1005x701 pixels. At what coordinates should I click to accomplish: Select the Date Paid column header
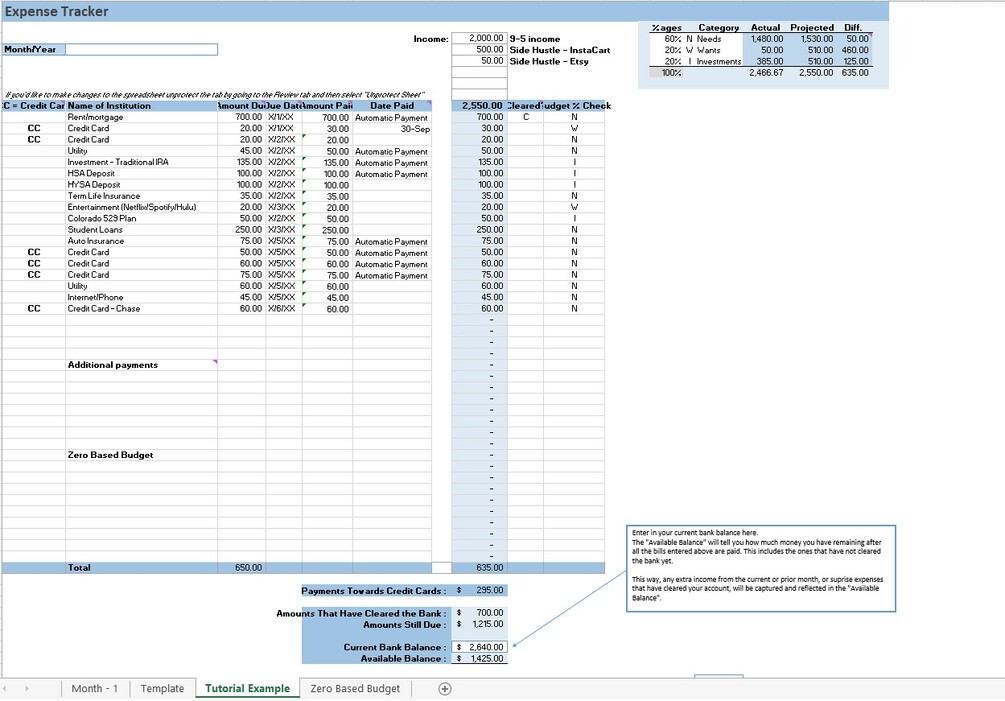[x=392, y=106]
